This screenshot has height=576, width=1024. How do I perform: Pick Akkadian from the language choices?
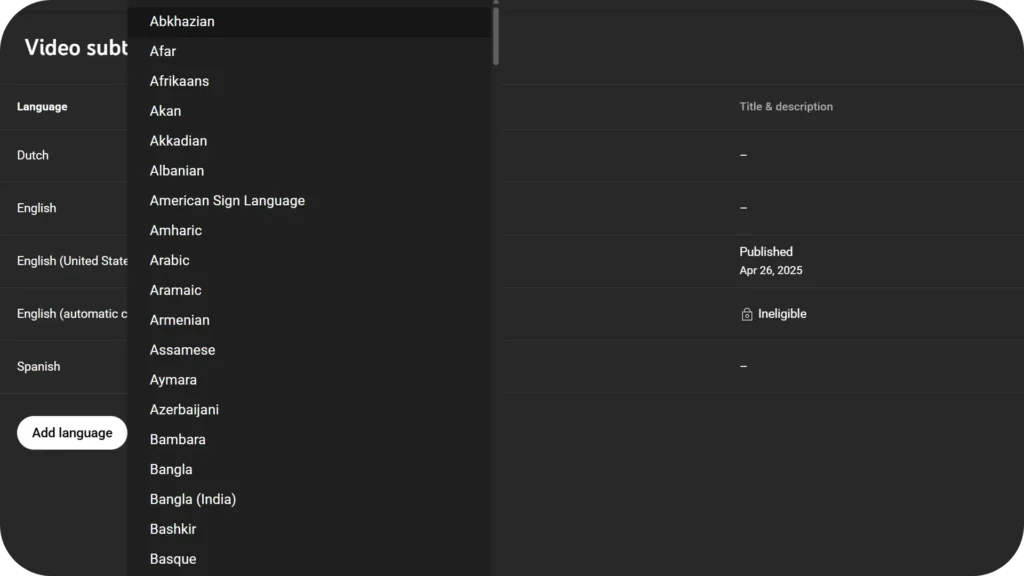[x=178, y=141]
